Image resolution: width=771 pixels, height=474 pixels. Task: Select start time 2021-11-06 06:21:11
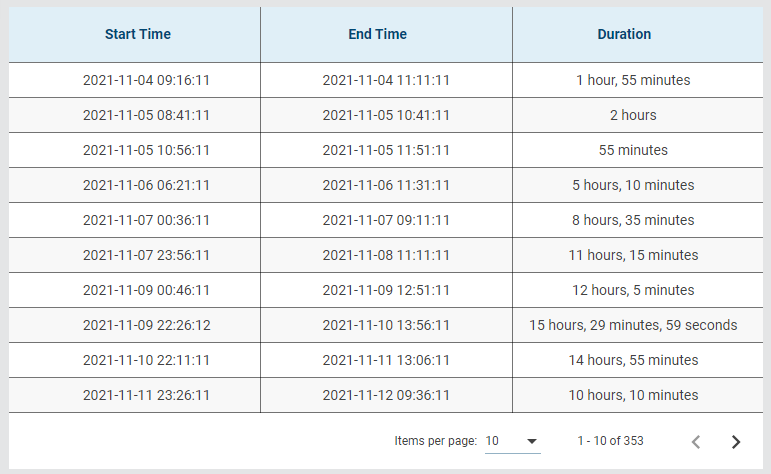(146, 185)
